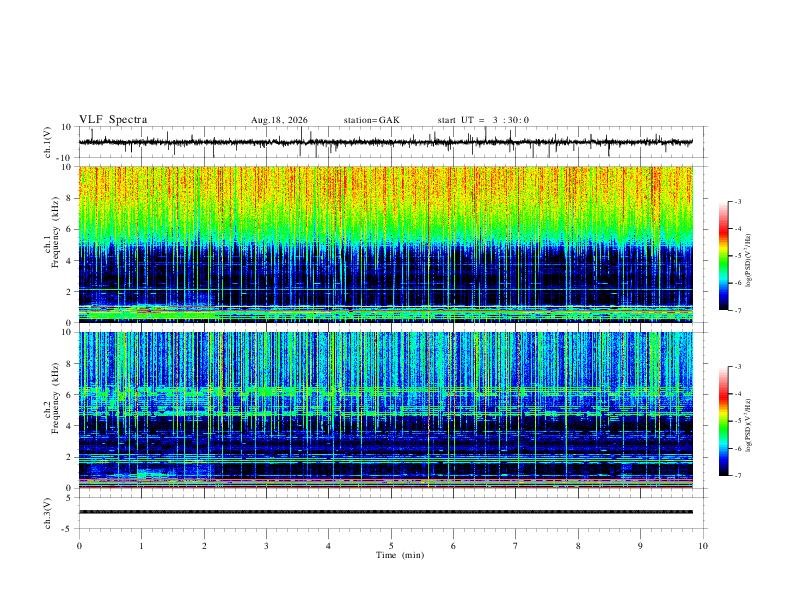Click the ch.1(V) waveform axis label
The width and height of the screenshot is (792, 612).
click(48, 142)
